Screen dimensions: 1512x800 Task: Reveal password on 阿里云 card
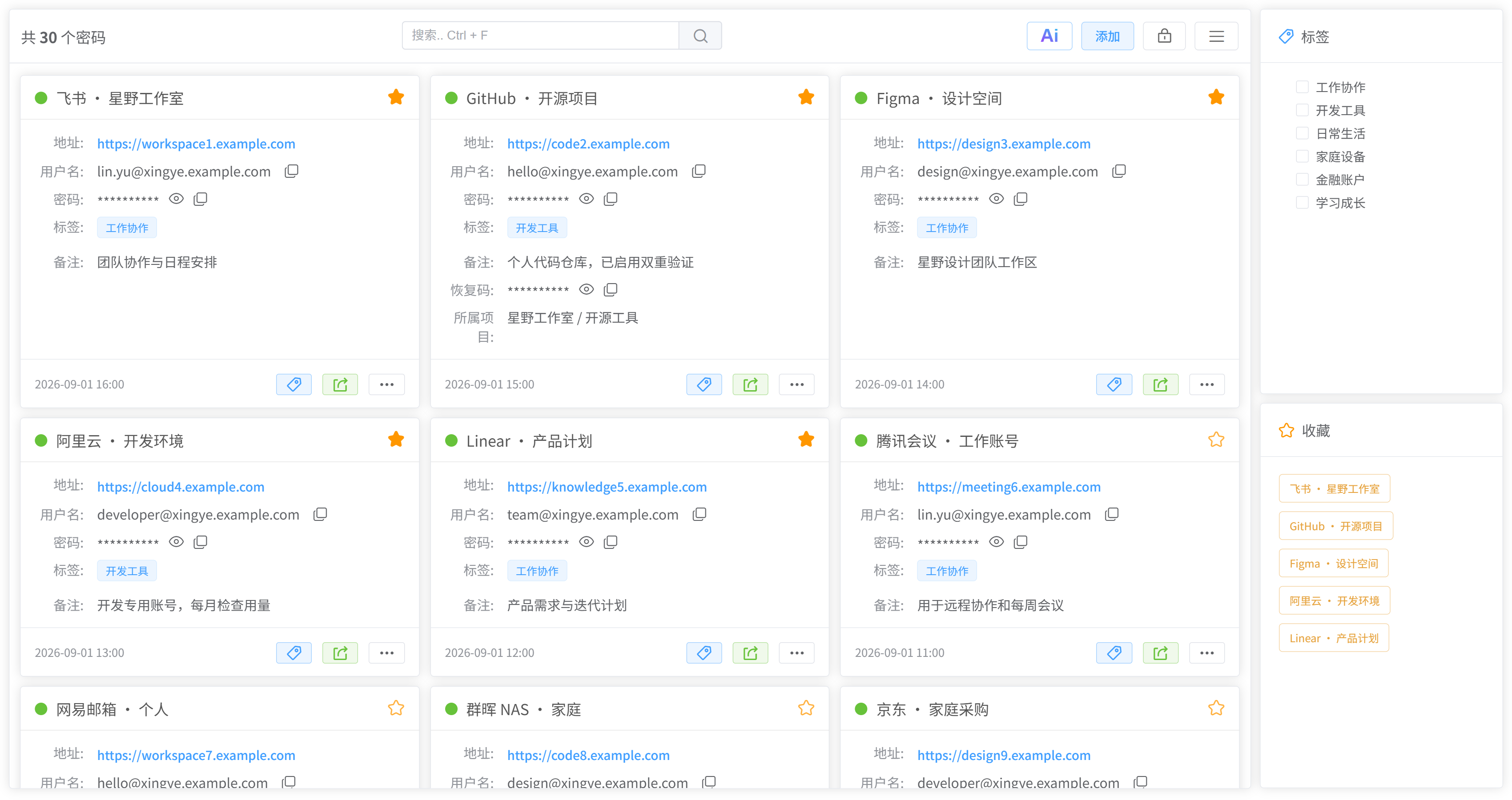click(176, 542)
